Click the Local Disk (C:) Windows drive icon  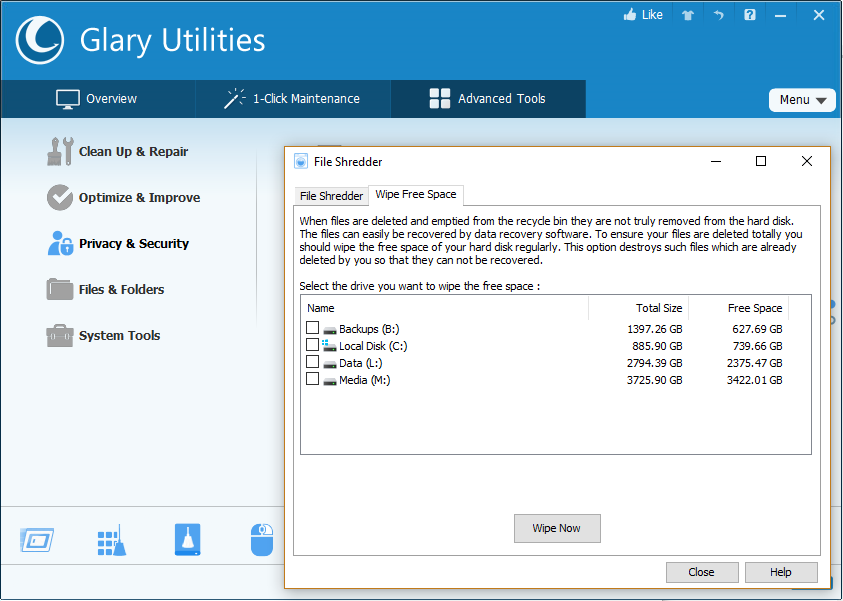click(329, 346)
